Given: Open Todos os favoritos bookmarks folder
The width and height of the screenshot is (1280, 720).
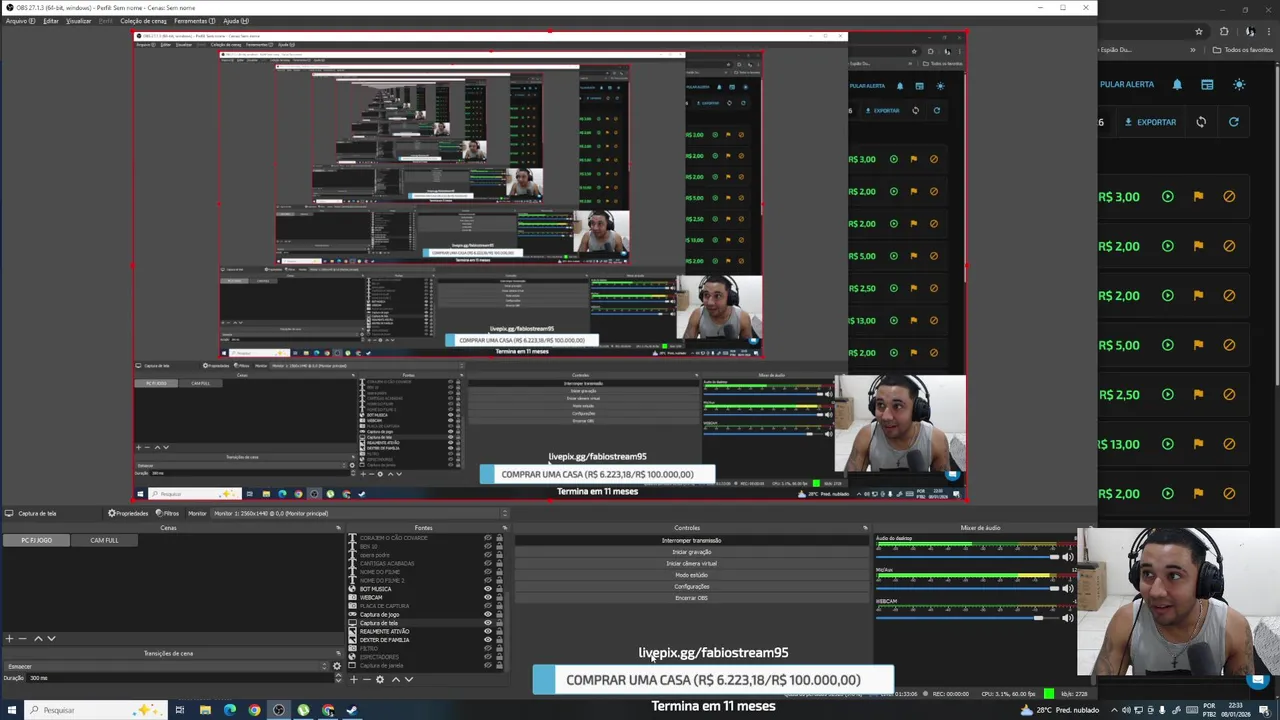Looking at the screenshot, I should [1243, 49].
